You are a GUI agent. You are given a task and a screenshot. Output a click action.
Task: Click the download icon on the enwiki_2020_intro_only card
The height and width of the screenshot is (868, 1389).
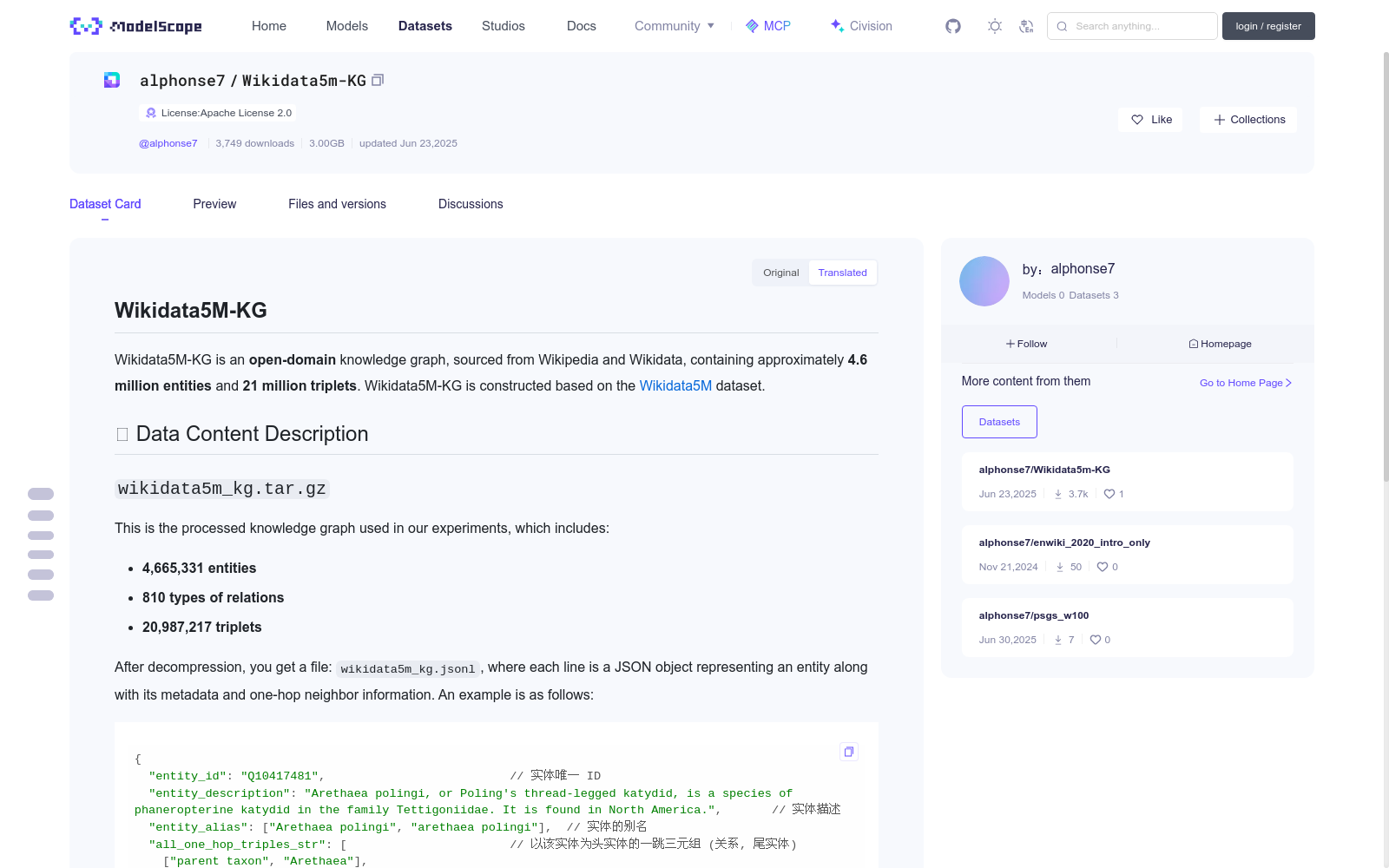[x=1060, y=567]
